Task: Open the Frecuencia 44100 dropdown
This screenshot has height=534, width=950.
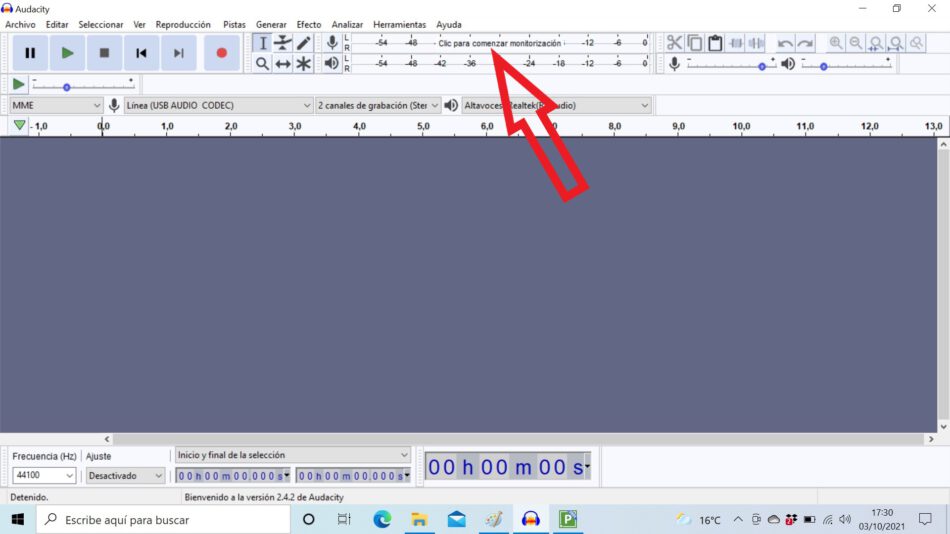Action: [44, 476]
